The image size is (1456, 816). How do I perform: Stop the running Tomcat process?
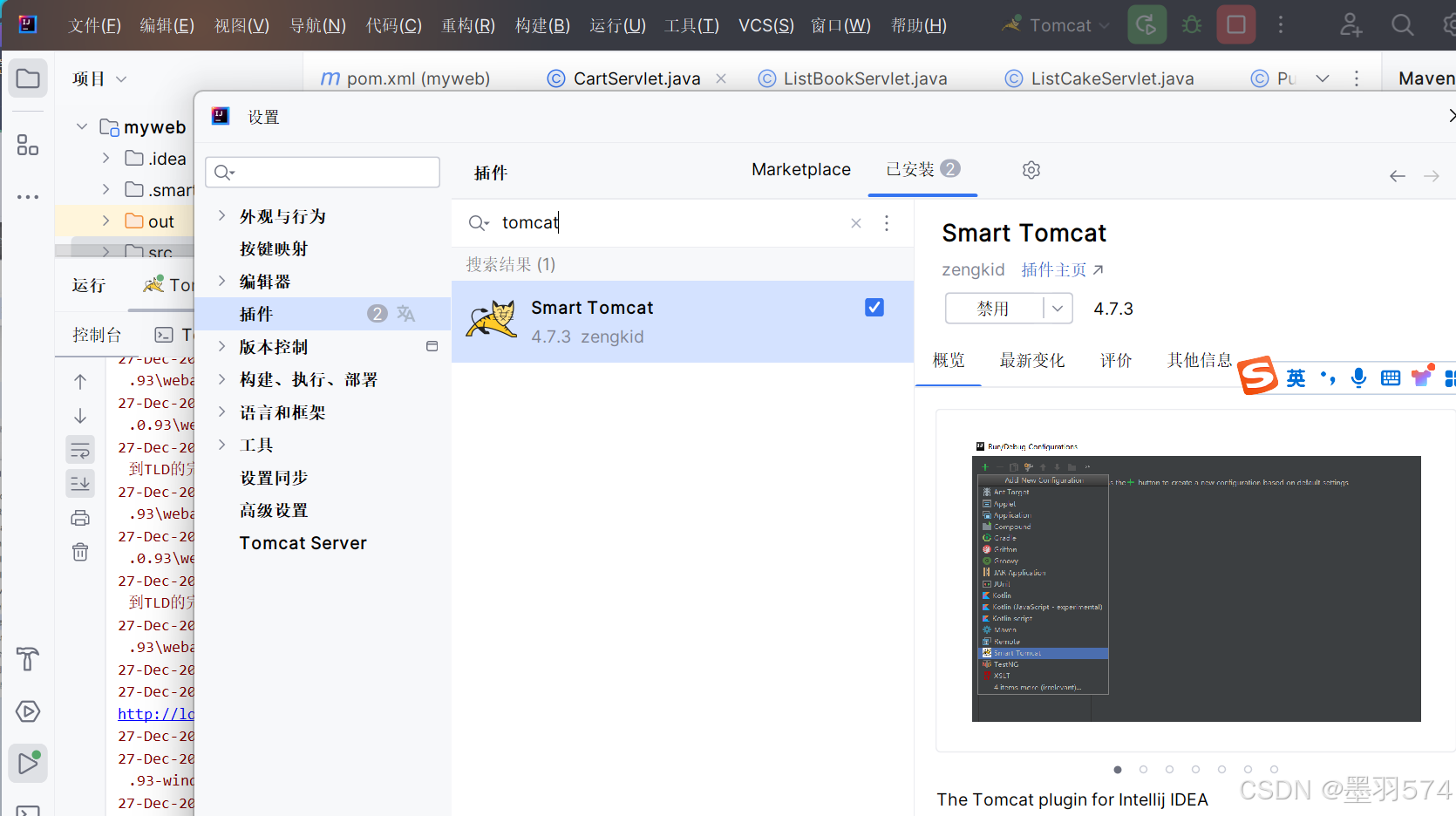[x=1236, y=24]
